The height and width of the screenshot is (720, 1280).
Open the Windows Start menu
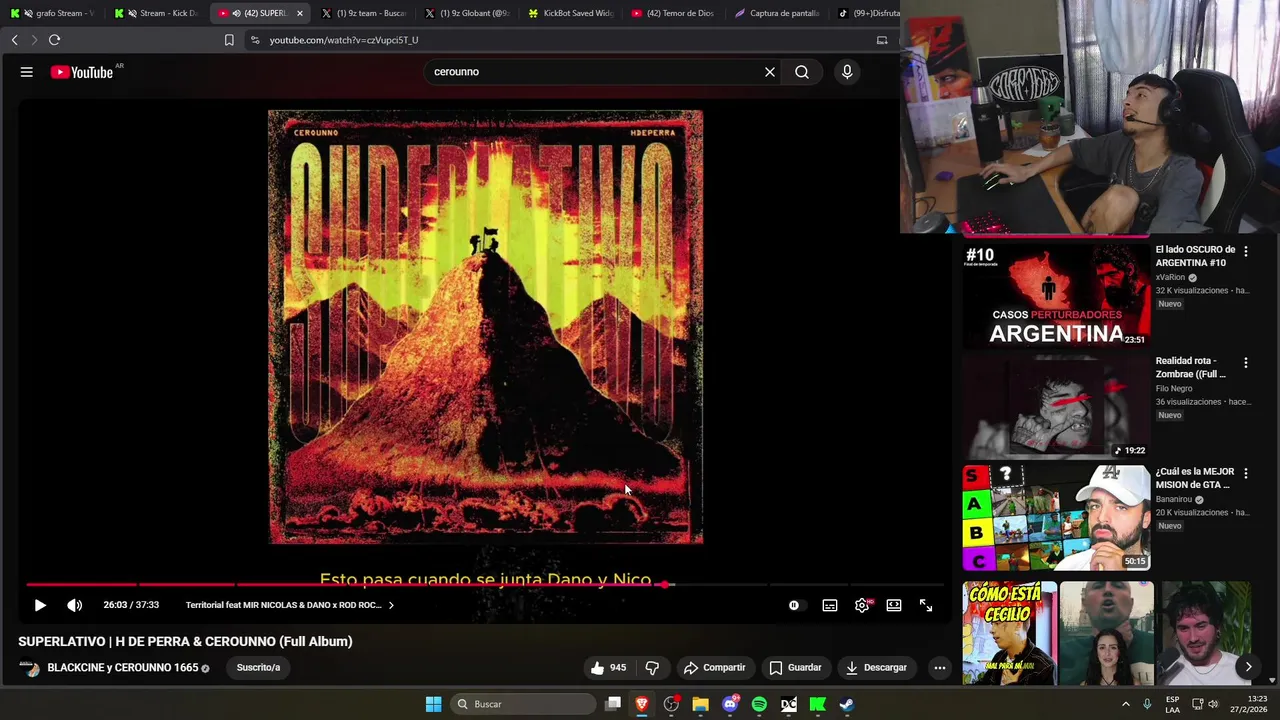tap(433, 704)
